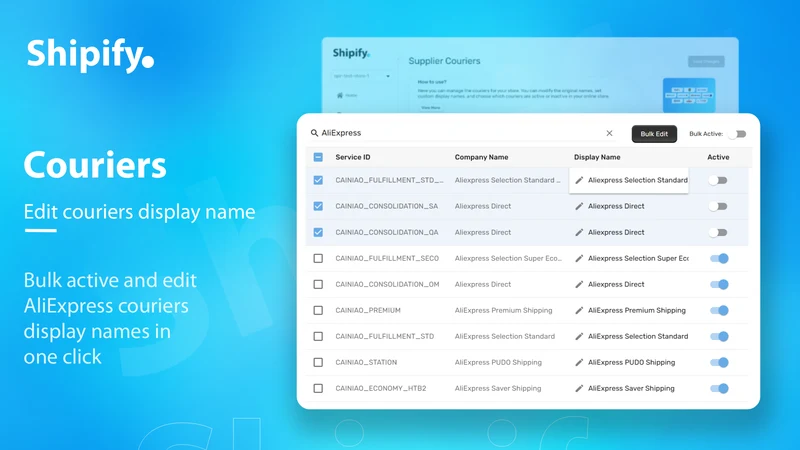800x450 pixels.
Task: Click the CAINIAO_PREMIUM service ID text
Action: pos(368,310)
